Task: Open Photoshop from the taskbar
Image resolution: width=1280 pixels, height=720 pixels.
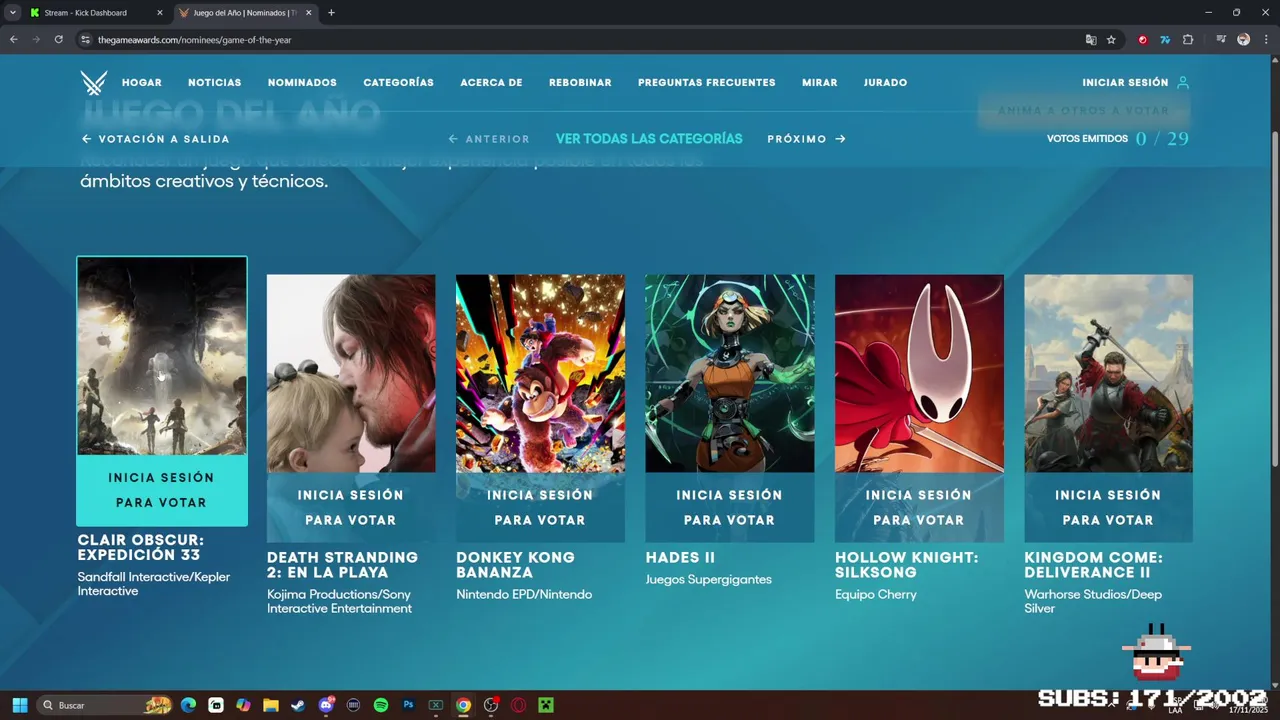Action: click(408, 705)
